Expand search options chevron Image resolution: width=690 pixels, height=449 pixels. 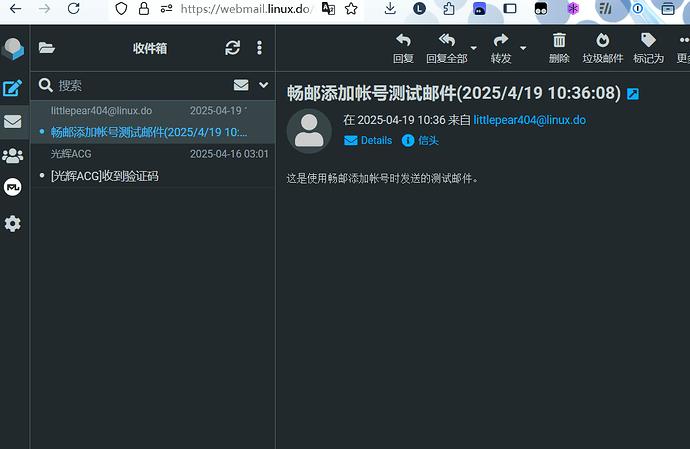263,85
